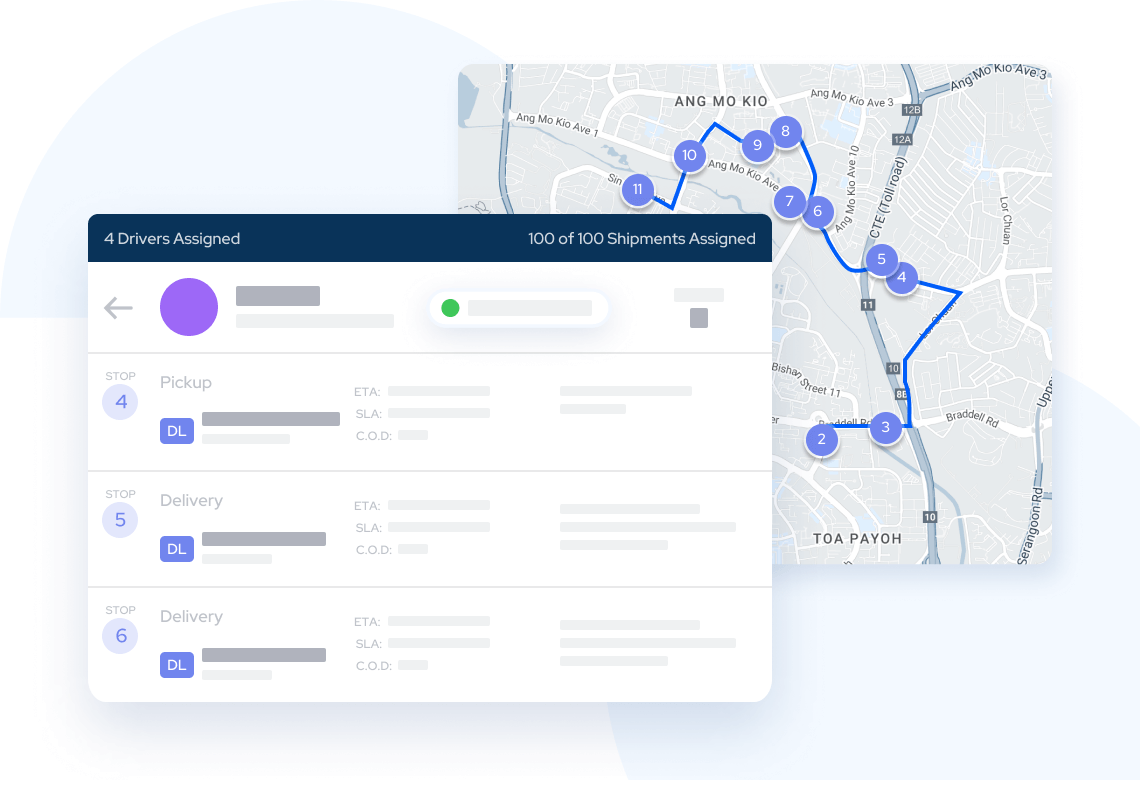Click the "ETA:" label in Pickup row

pos(367,392)
